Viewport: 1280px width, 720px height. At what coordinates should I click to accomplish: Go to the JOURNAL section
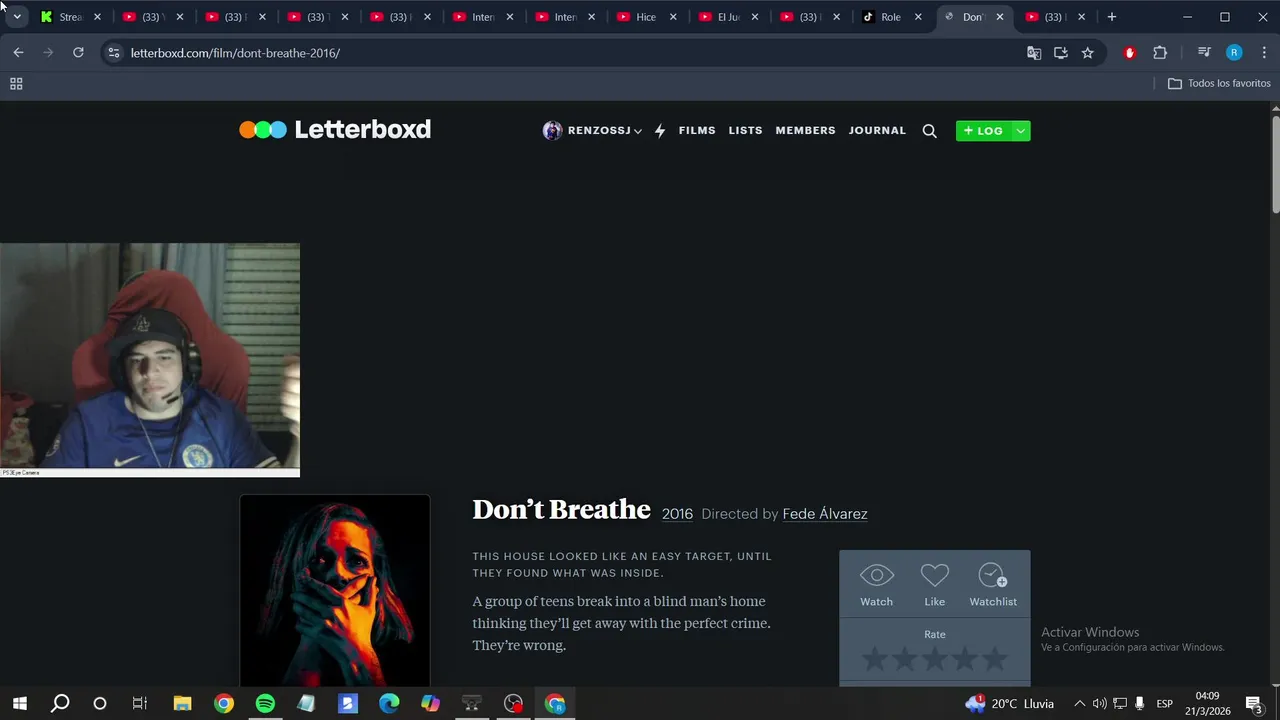(x=877, y=131)
